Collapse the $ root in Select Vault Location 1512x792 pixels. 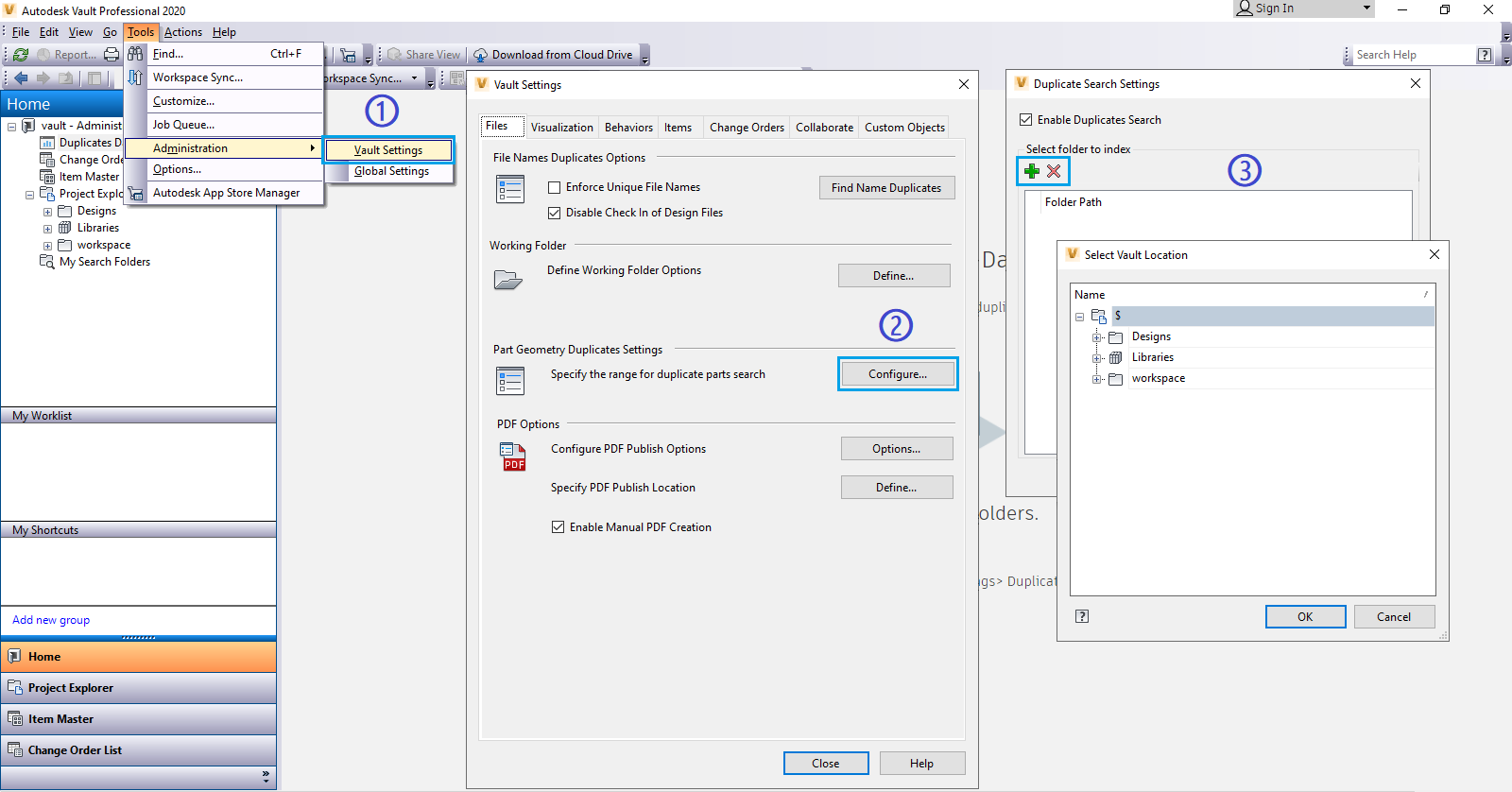1079,317
